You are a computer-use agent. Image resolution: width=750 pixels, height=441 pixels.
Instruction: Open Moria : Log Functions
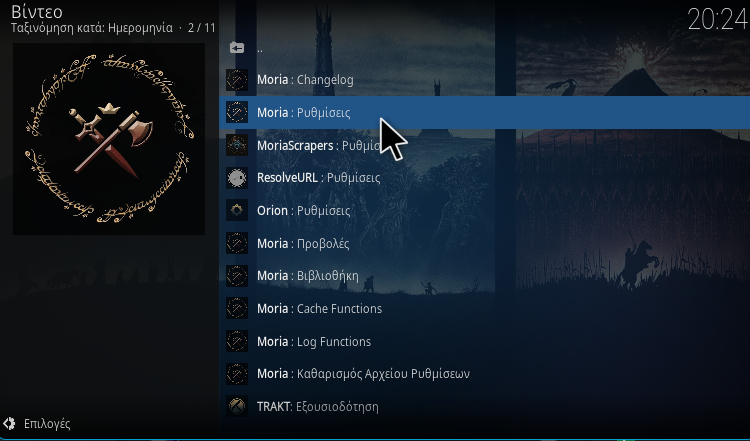click(x=485, y=341)
